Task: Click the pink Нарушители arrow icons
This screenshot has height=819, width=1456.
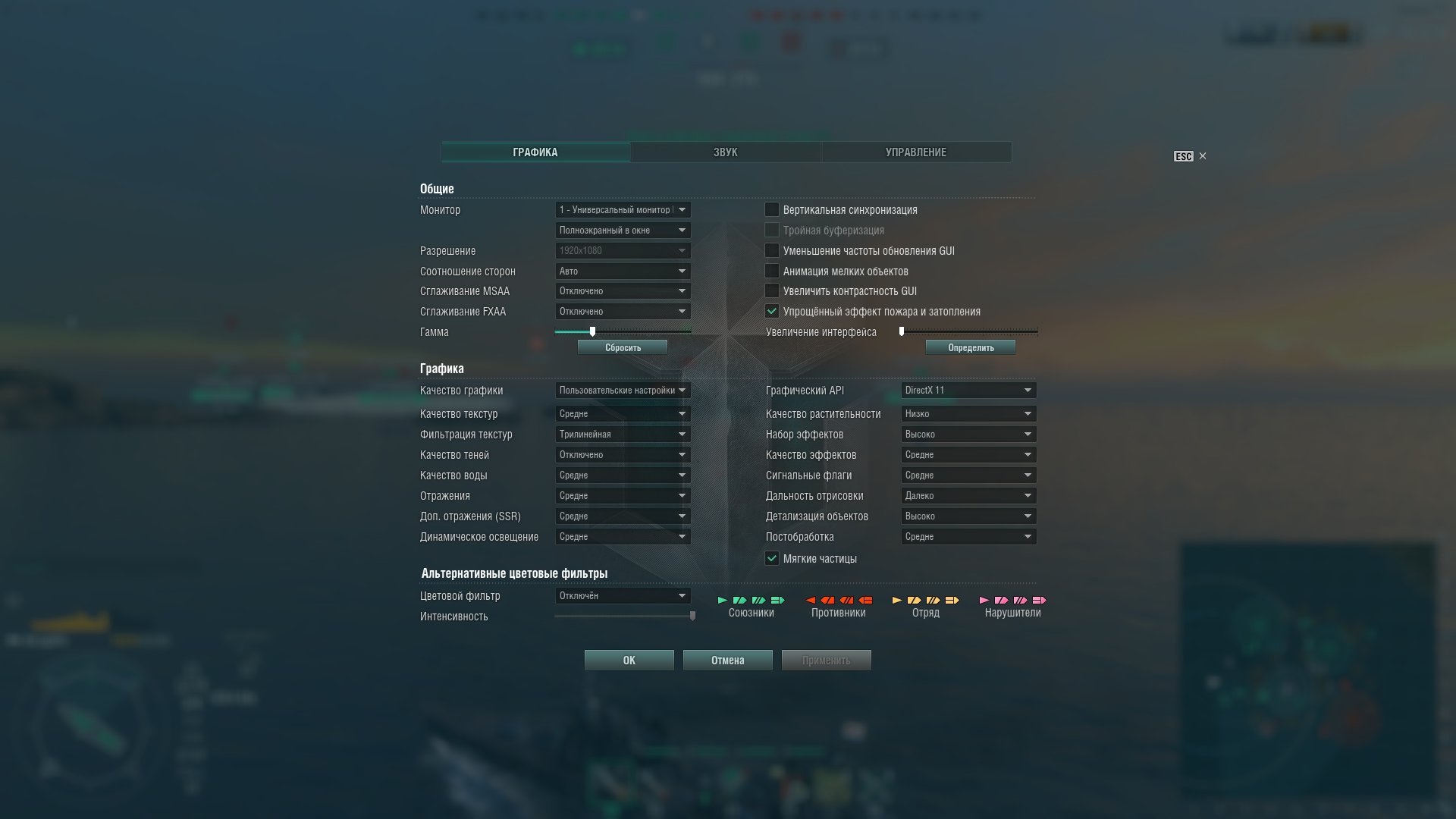Action: pyautogui.click(x=1012, y=600)
